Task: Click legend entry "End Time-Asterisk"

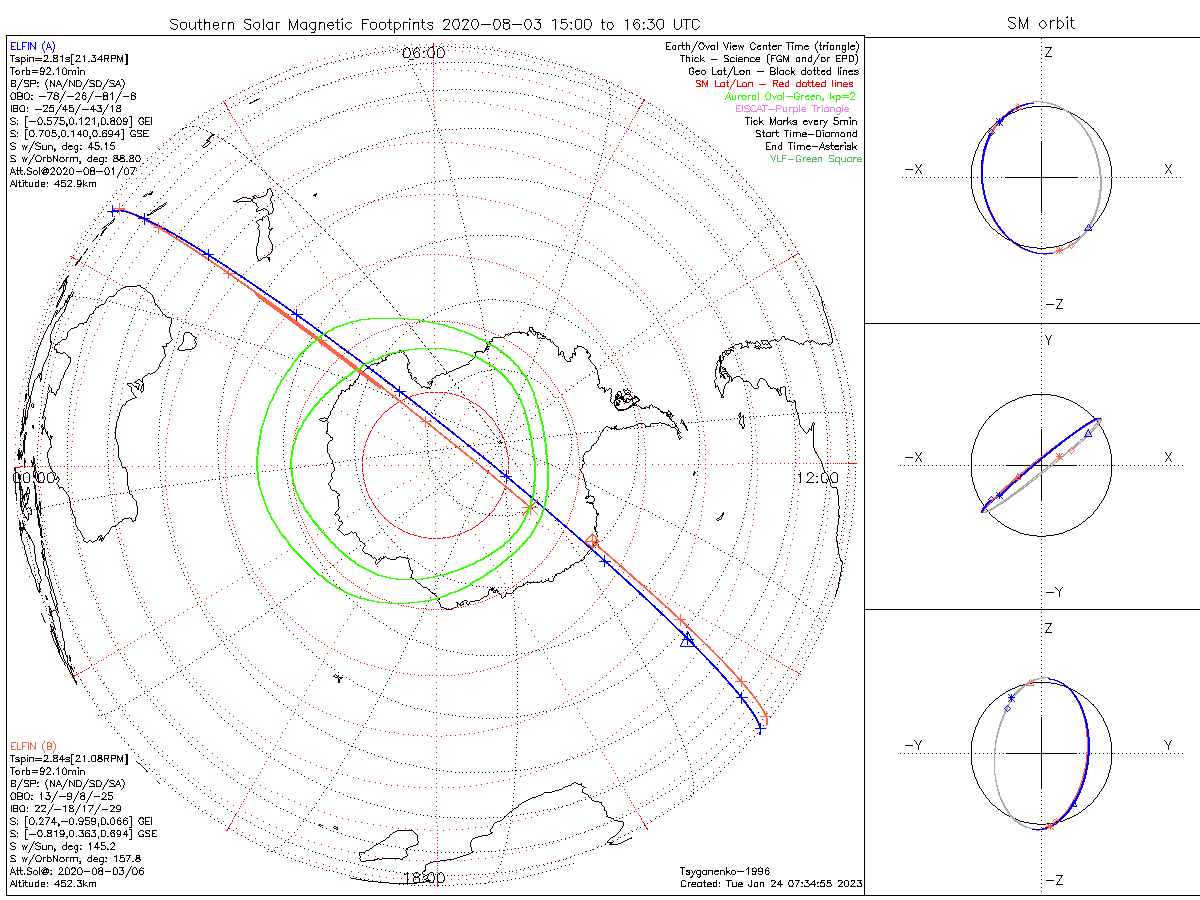Action: tap(811, 146)
